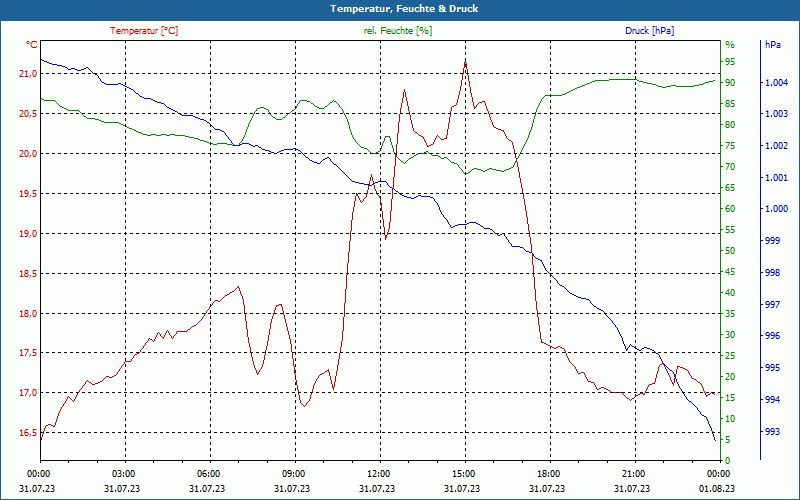Click the 996 pressure axis value
800x500 pixels.
773,336
